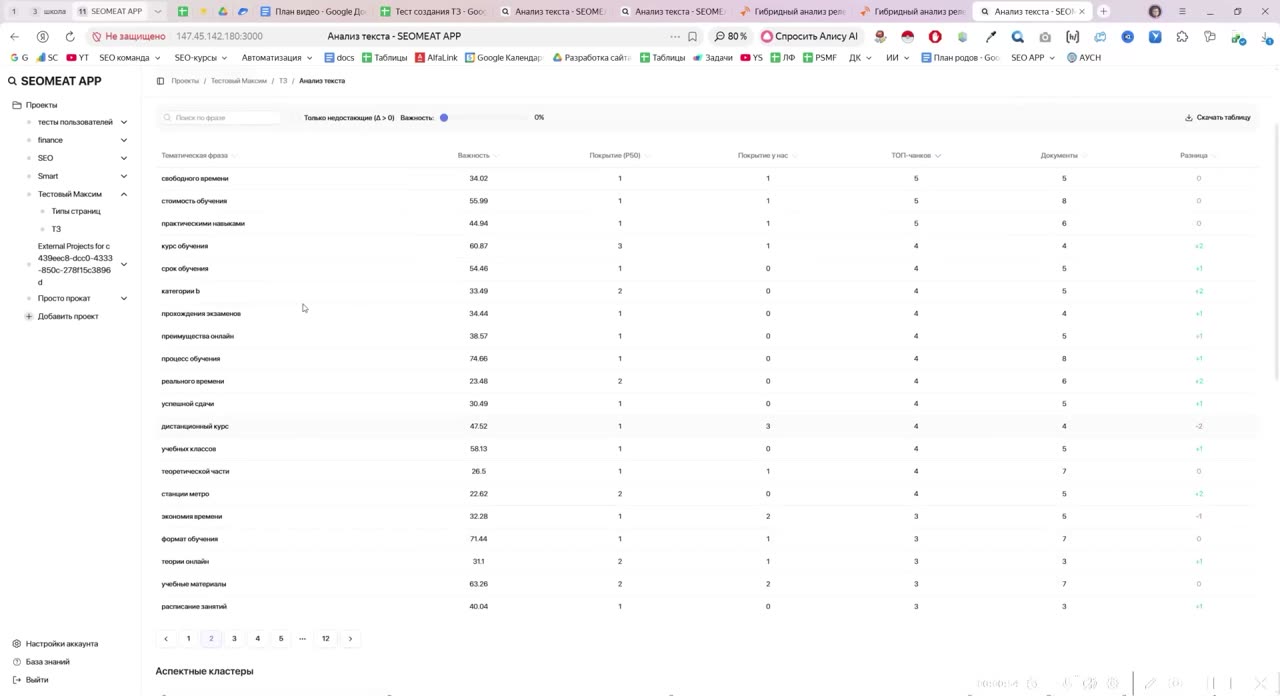Open the школа tab group

pyautogui.click(x=49, y=12)
